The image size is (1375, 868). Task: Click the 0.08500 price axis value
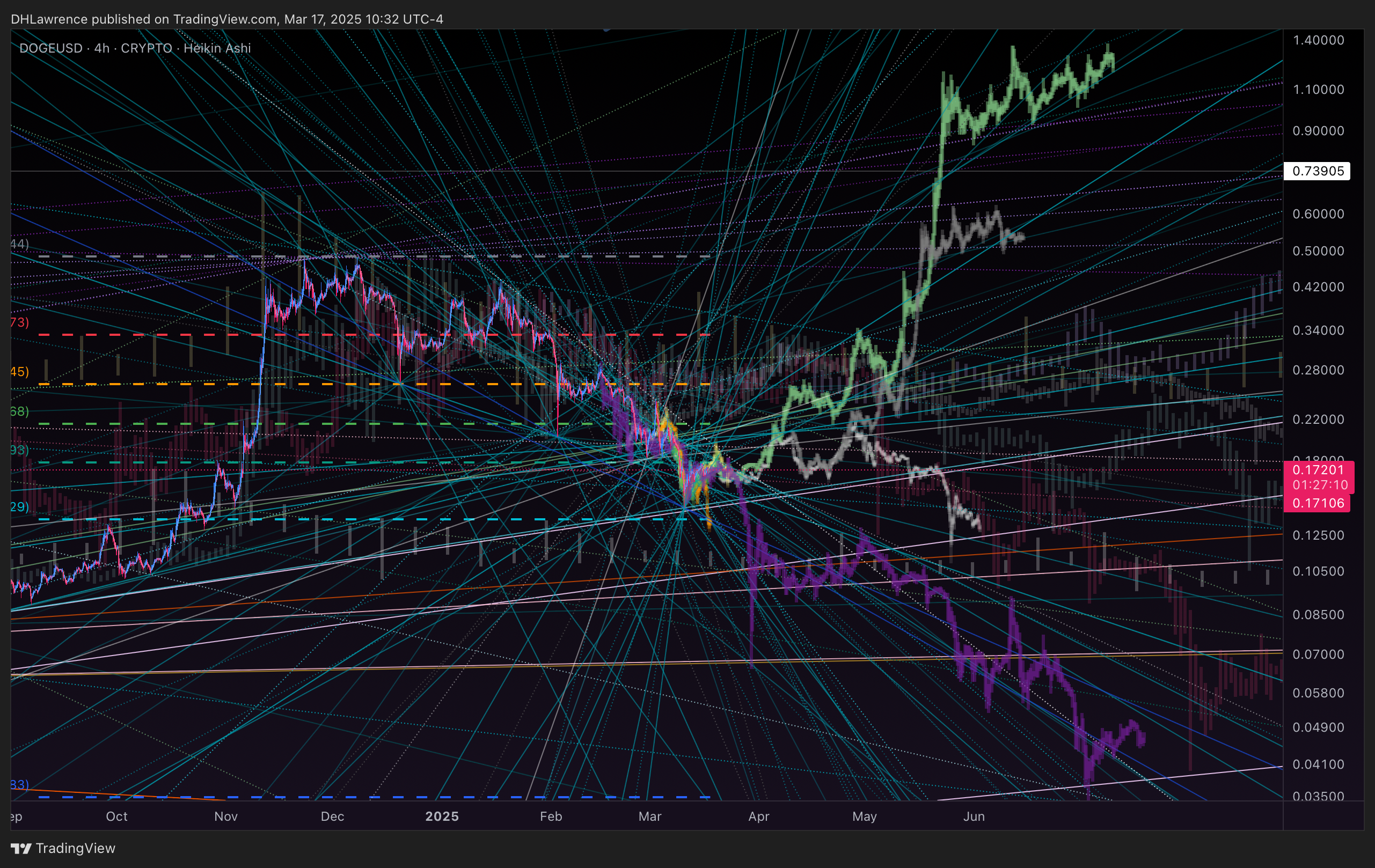[1318, 615]
